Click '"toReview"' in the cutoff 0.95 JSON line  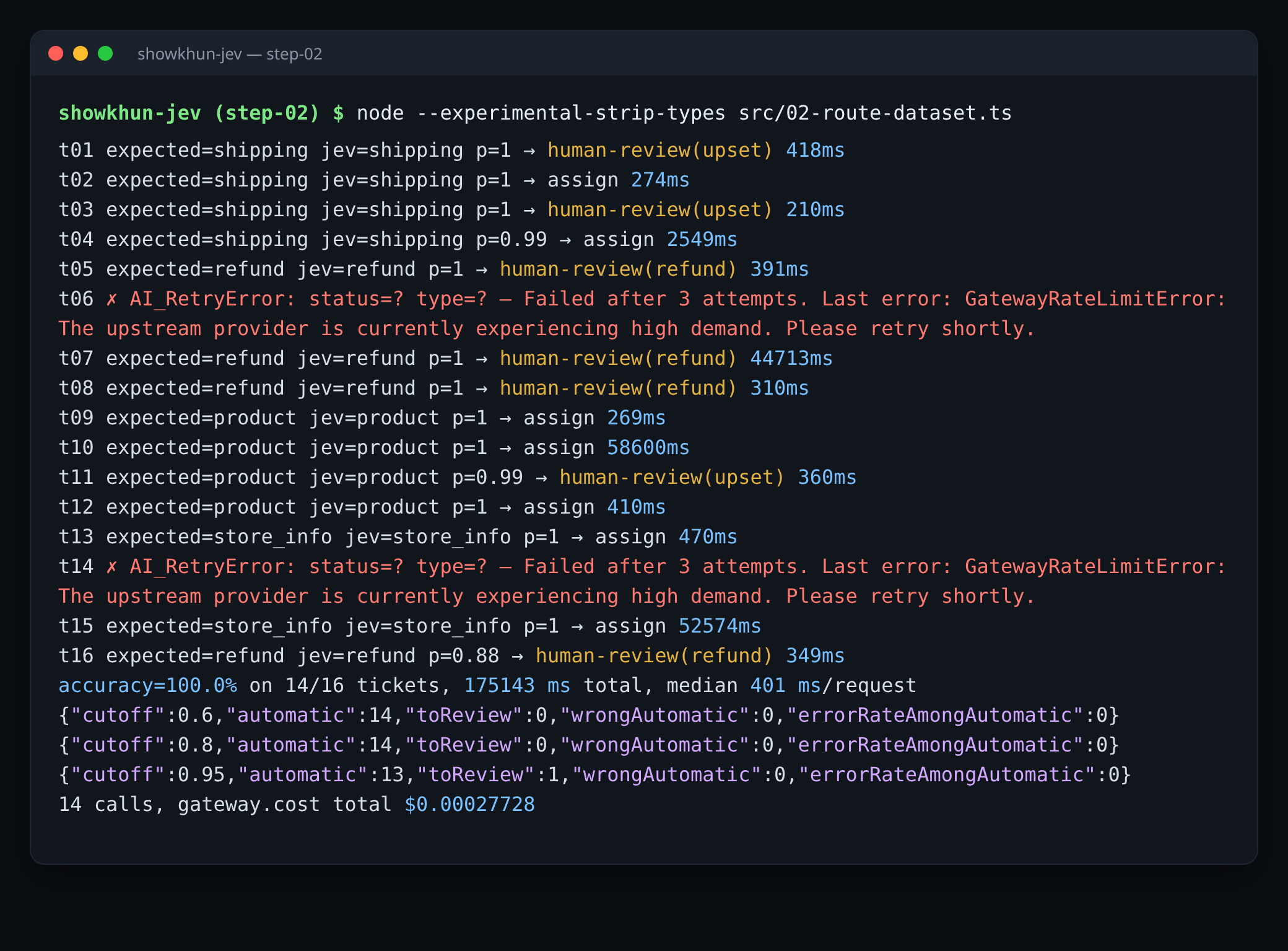476,774
